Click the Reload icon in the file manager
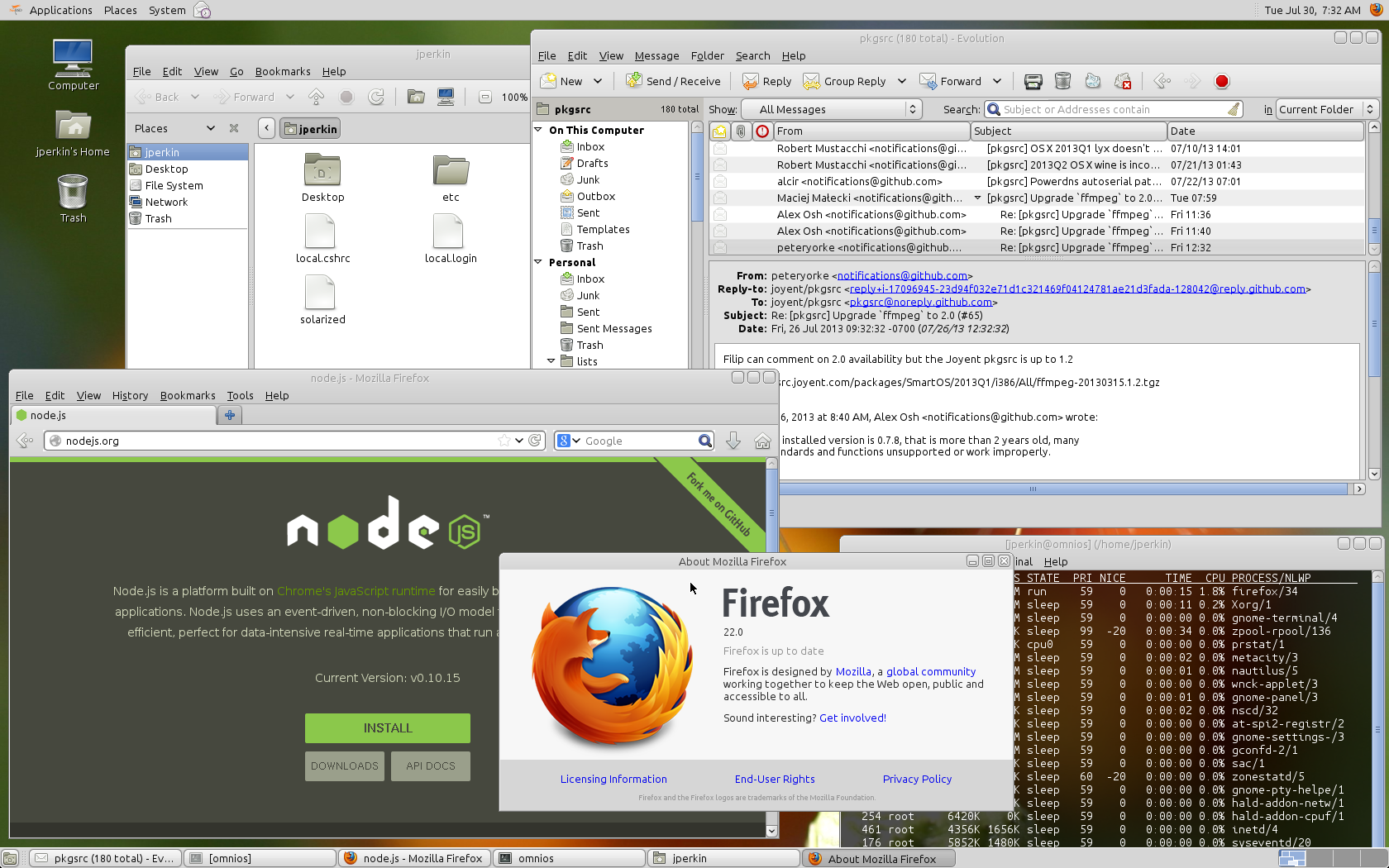 376,97
